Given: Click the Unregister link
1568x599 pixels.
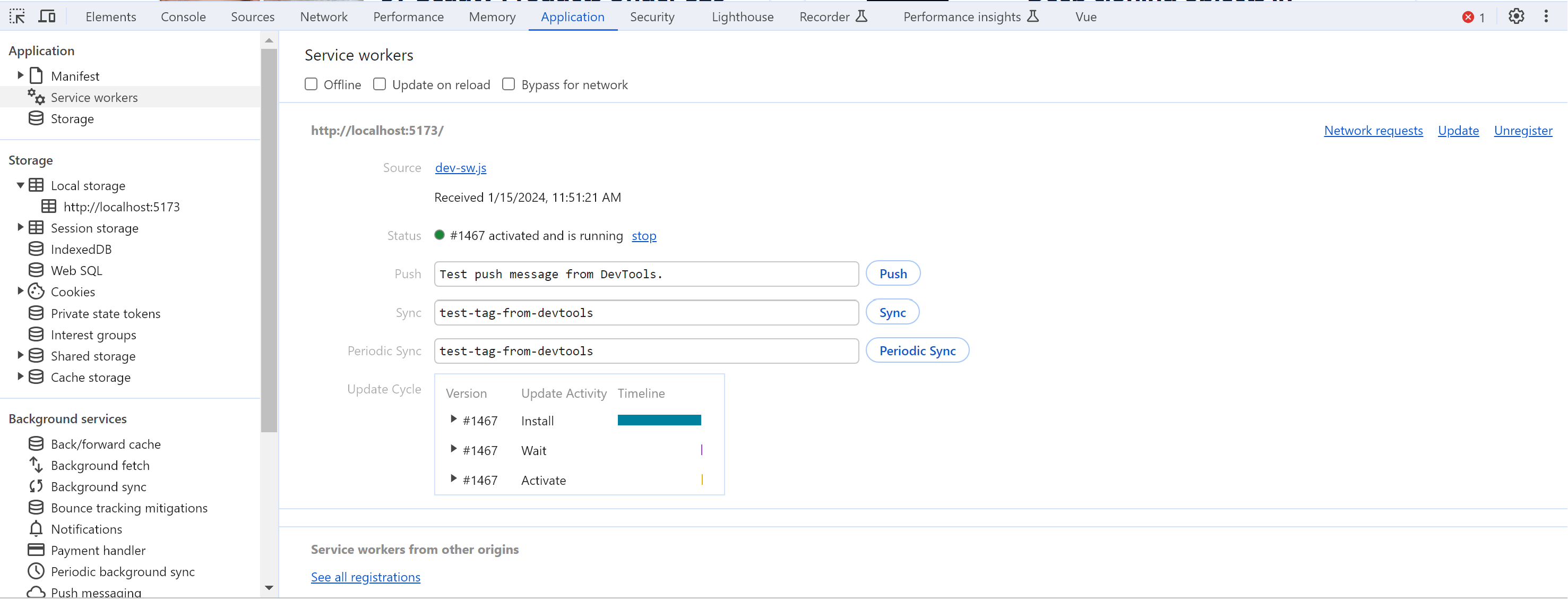Looking at the screenshot, I should [x=1523, y=131].
